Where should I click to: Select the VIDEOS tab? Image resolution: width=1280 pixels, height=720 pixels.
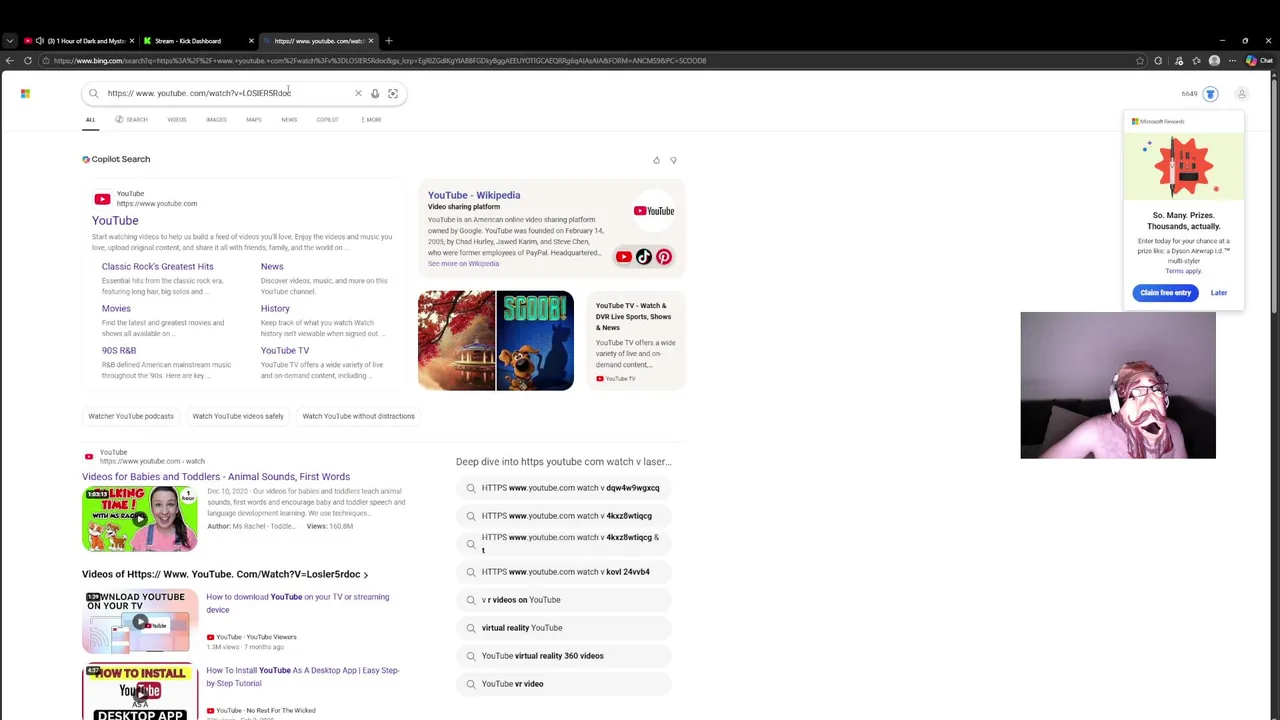176,120
